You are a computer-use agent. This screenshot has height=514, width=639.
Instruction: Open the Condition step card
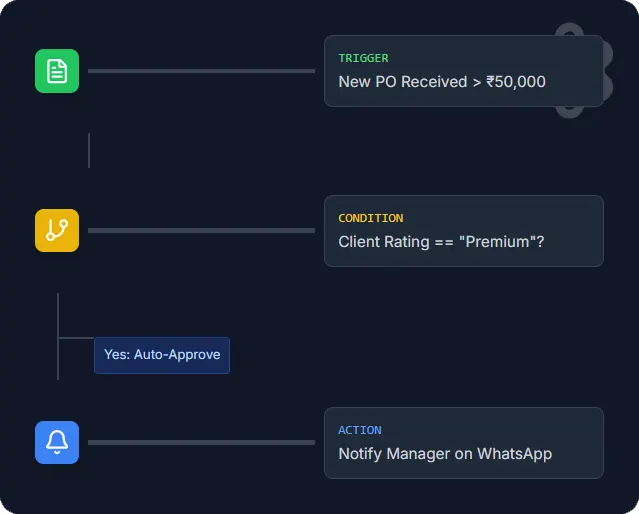tap(463, 231)
